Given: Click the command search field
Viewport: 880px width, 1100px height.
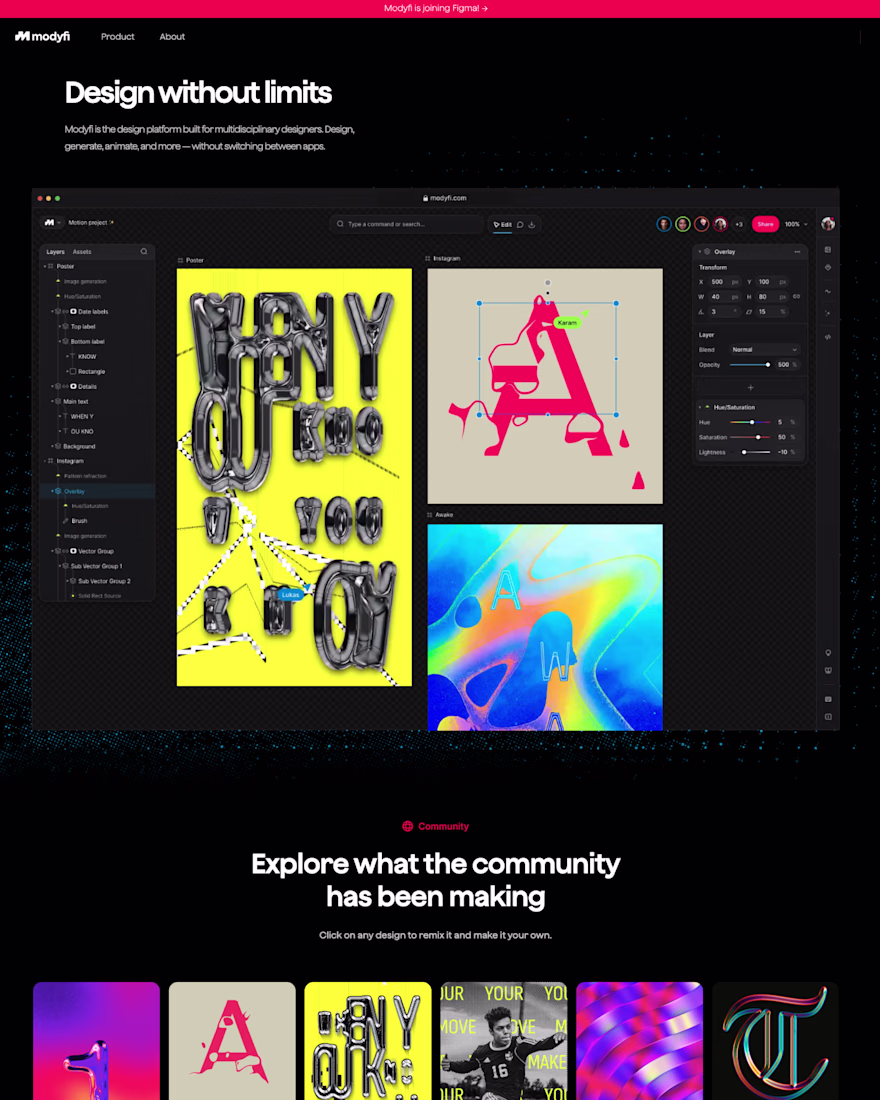Looking at the screenshot, I should click(x=406, y=224).
